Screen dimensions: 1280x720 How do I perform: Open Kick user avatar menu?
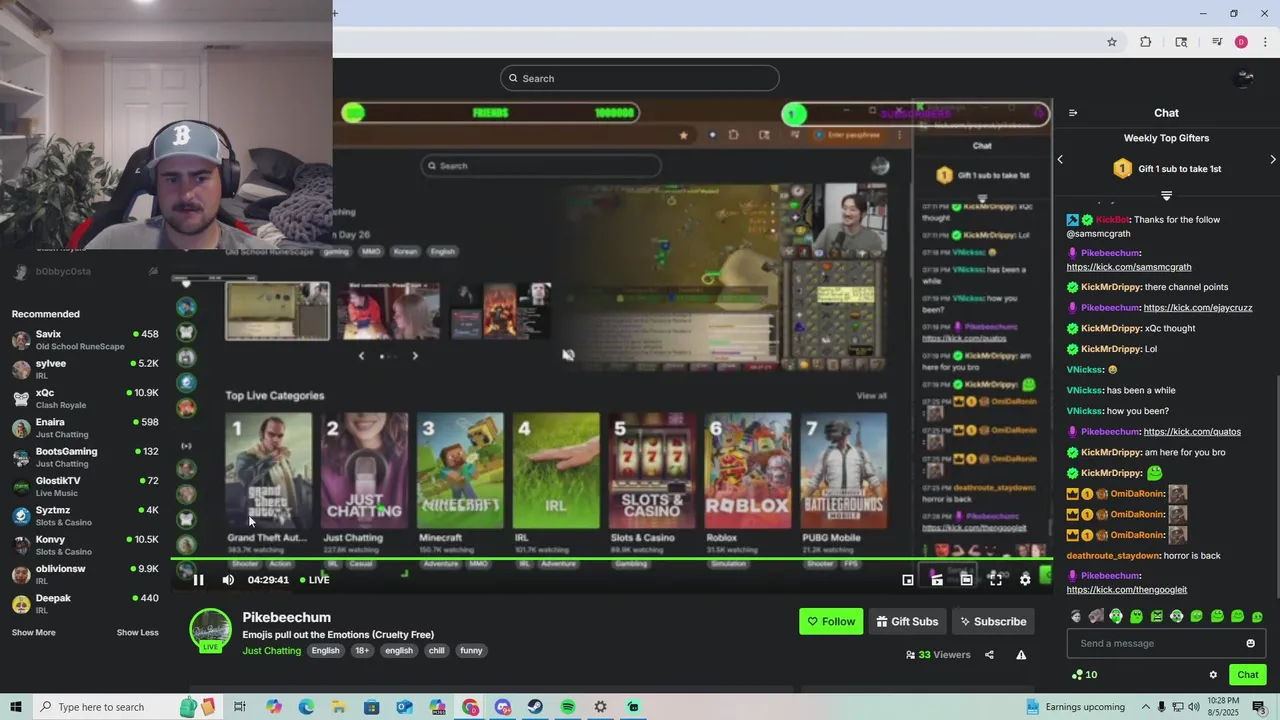point(1245,78)
